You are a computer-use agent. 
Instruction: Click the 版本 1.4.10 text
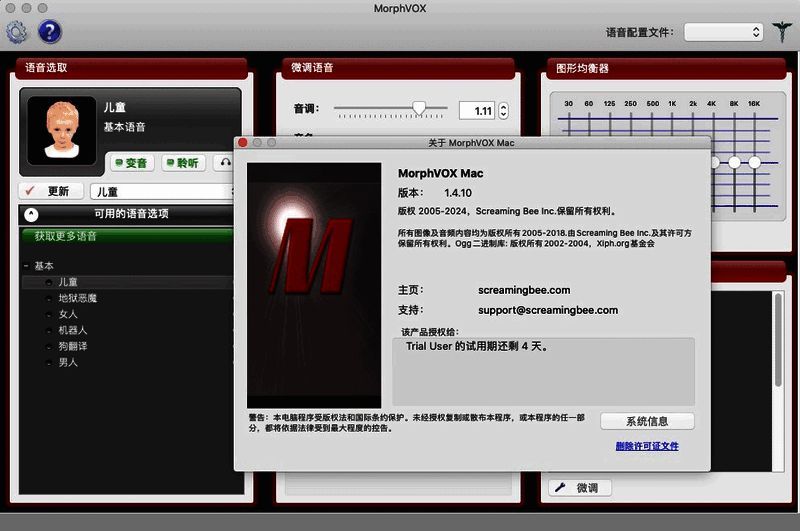click(435, 193)
